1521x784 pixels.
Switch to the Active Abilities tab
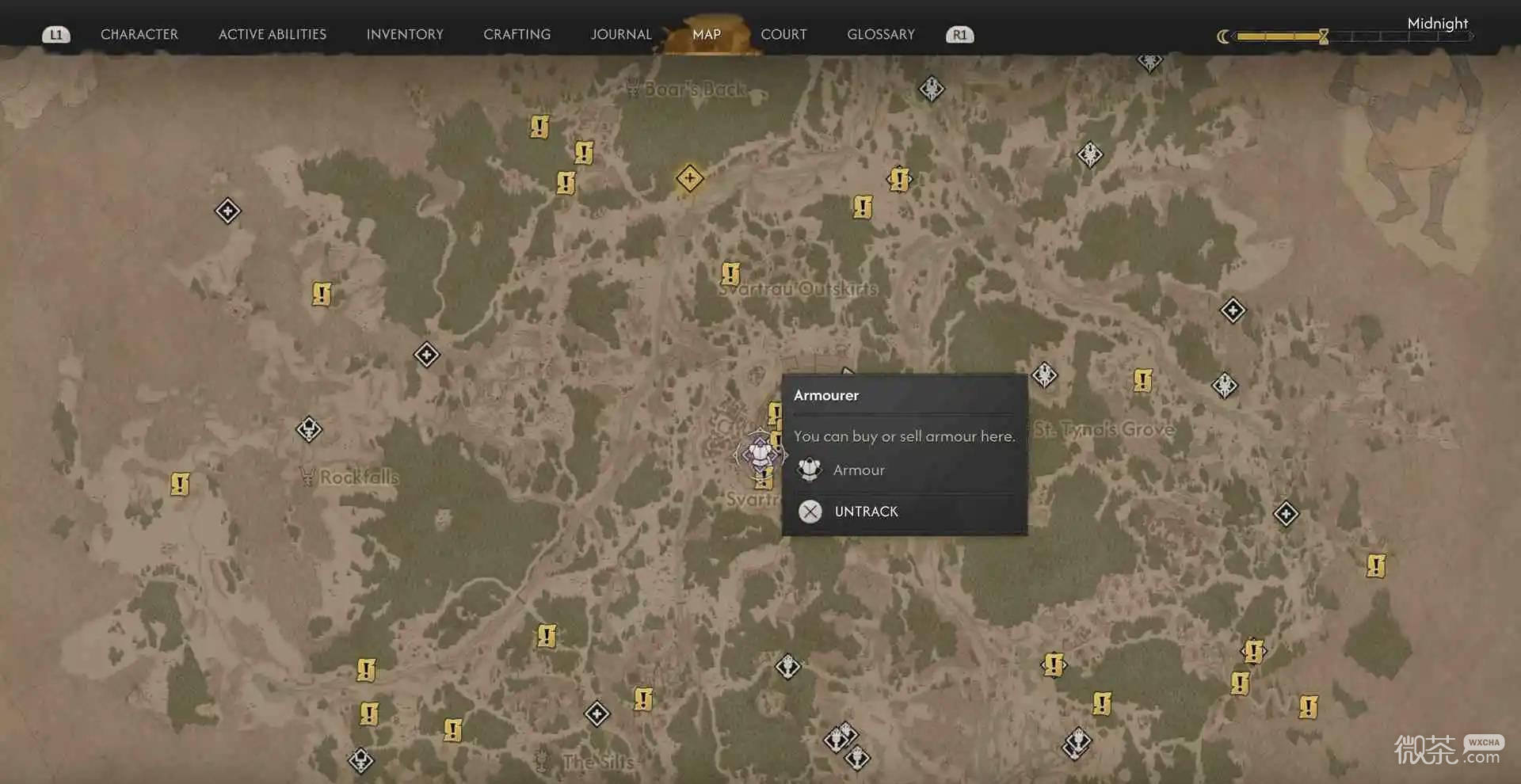click(x=273, y=35)
